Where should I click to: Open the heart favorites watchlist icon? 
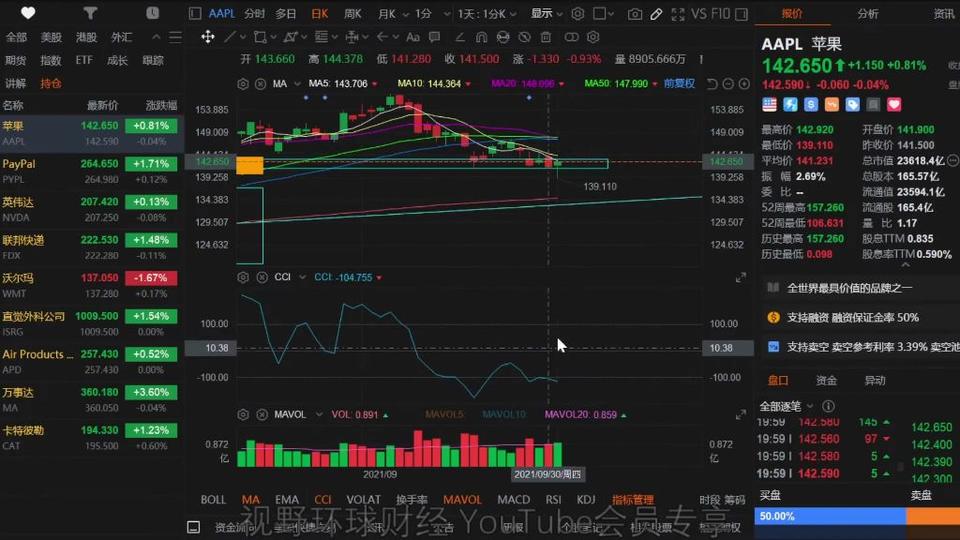click(28, 13)
